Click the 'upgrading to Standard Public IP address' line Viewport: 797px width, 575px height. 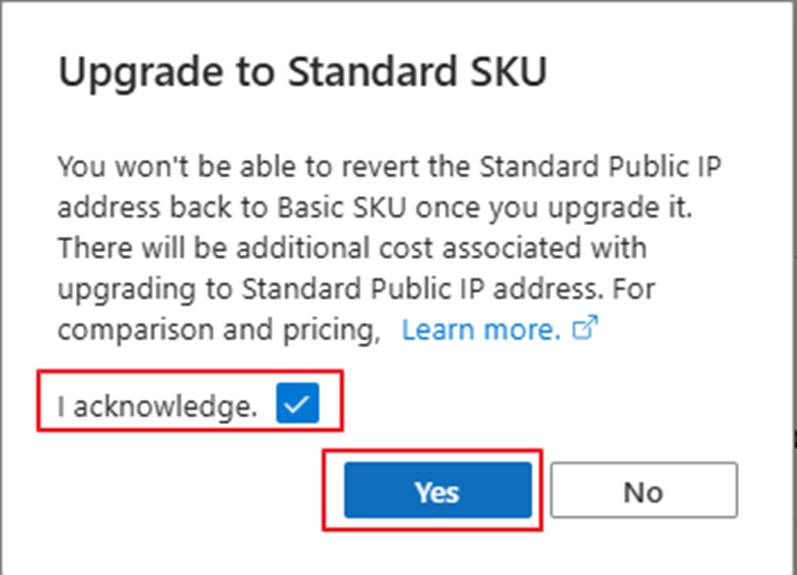pyautogui.click(x=321, y=288)
